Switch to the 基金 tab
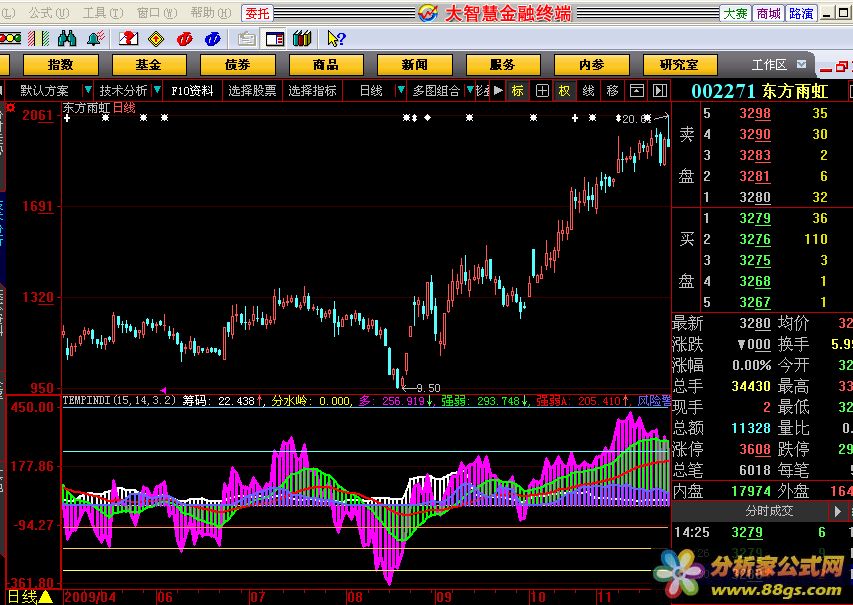 pyautogui.click(x=149, y=65)
